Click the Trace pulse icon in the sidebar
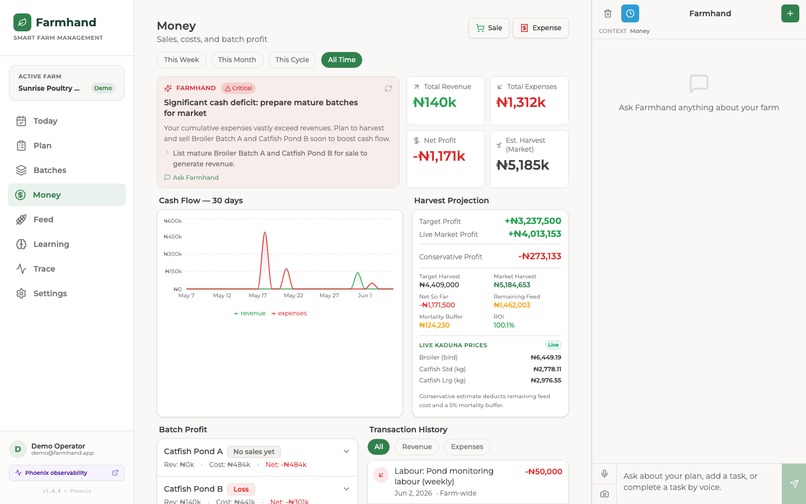This screenshot has width=806, height=504. click(21, 269)
